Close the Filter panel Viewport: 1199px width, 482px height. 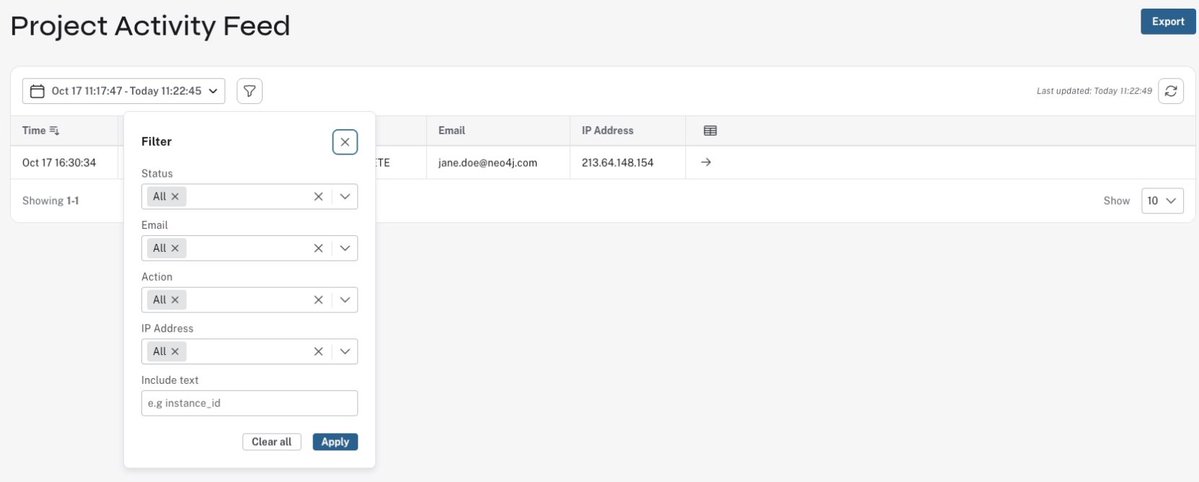tap(345, 142)
